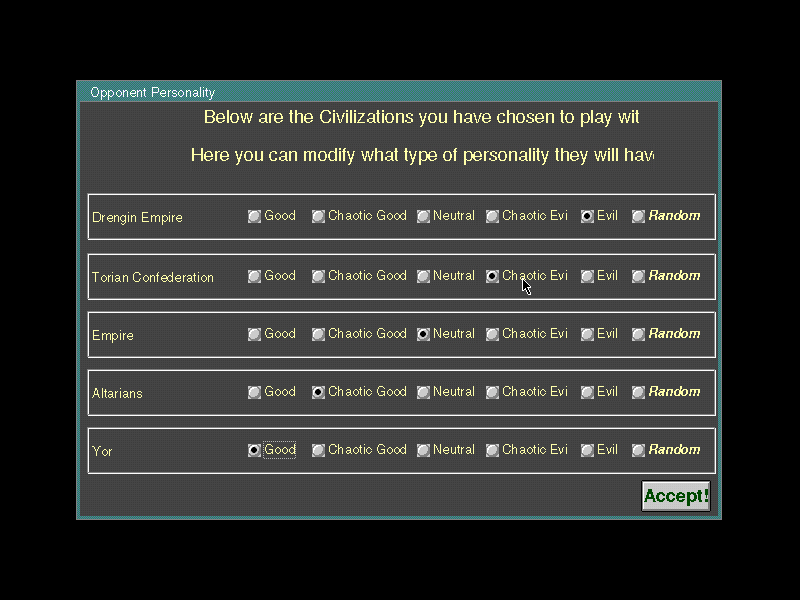This screenshot has width=800, height=600.
Task: Set Altarians personality to Neutral
Action: click(423, 392)
